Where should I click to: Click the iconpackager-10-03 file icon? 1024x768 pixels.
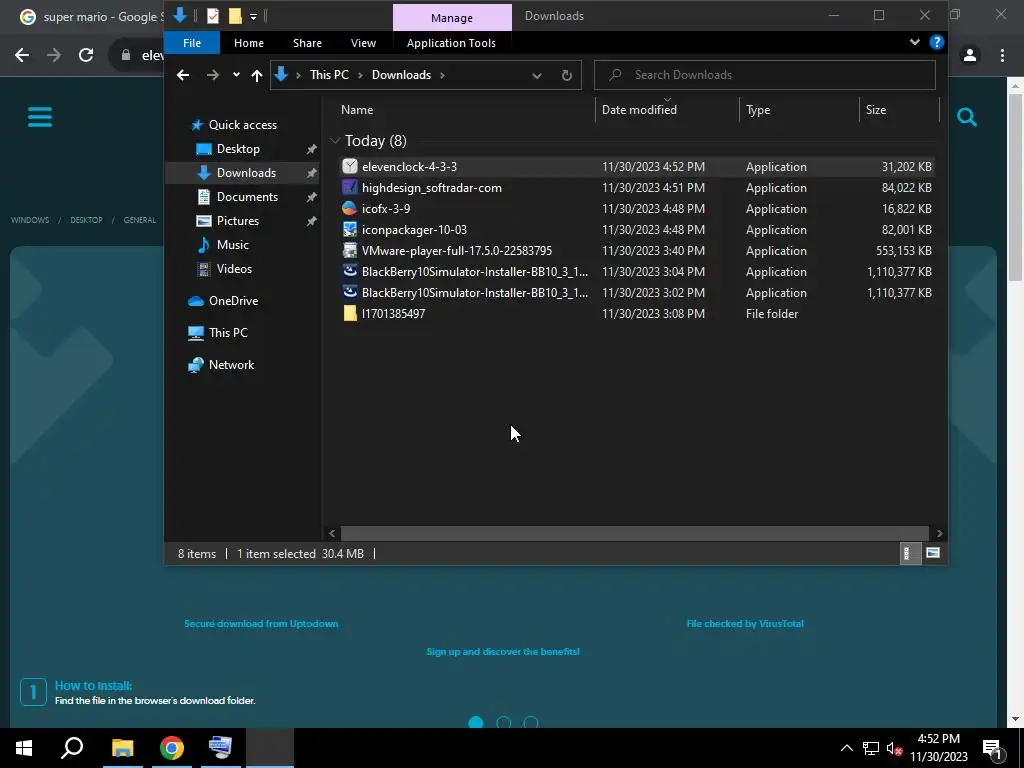pos(350,229)
